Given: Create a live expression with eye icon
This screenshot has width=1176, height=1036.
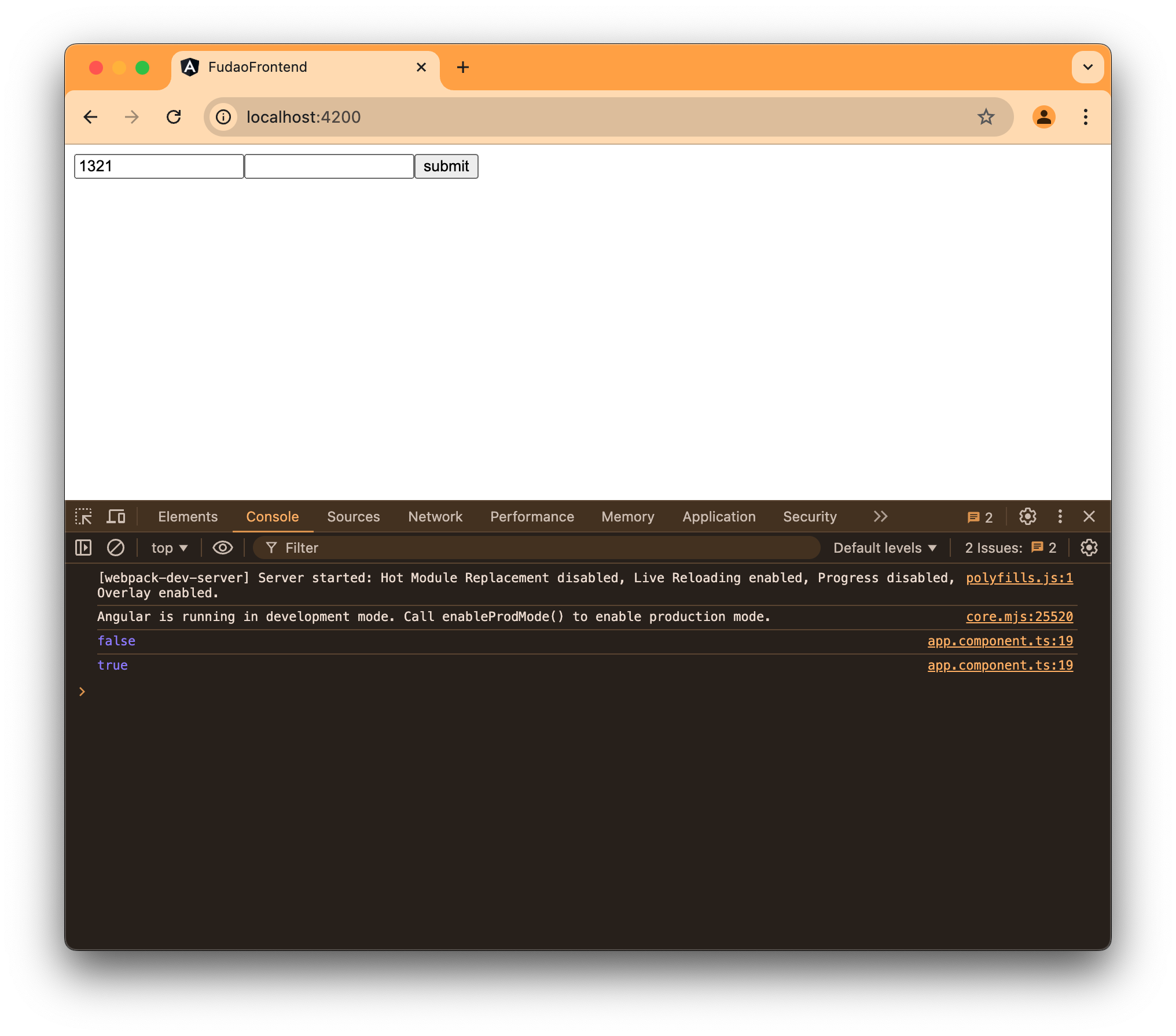Looking at the screenshot, I should 222,548.
